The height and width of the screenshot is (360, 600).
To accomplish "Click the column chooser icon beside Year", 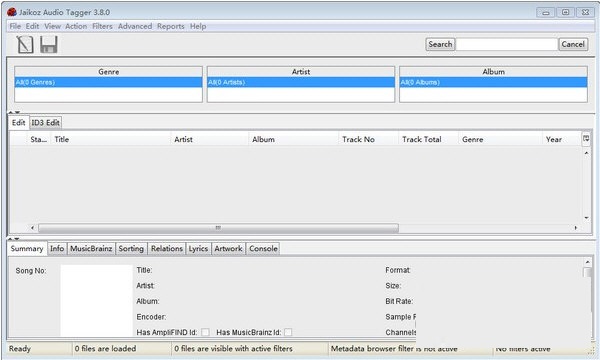I will (586, 139).
